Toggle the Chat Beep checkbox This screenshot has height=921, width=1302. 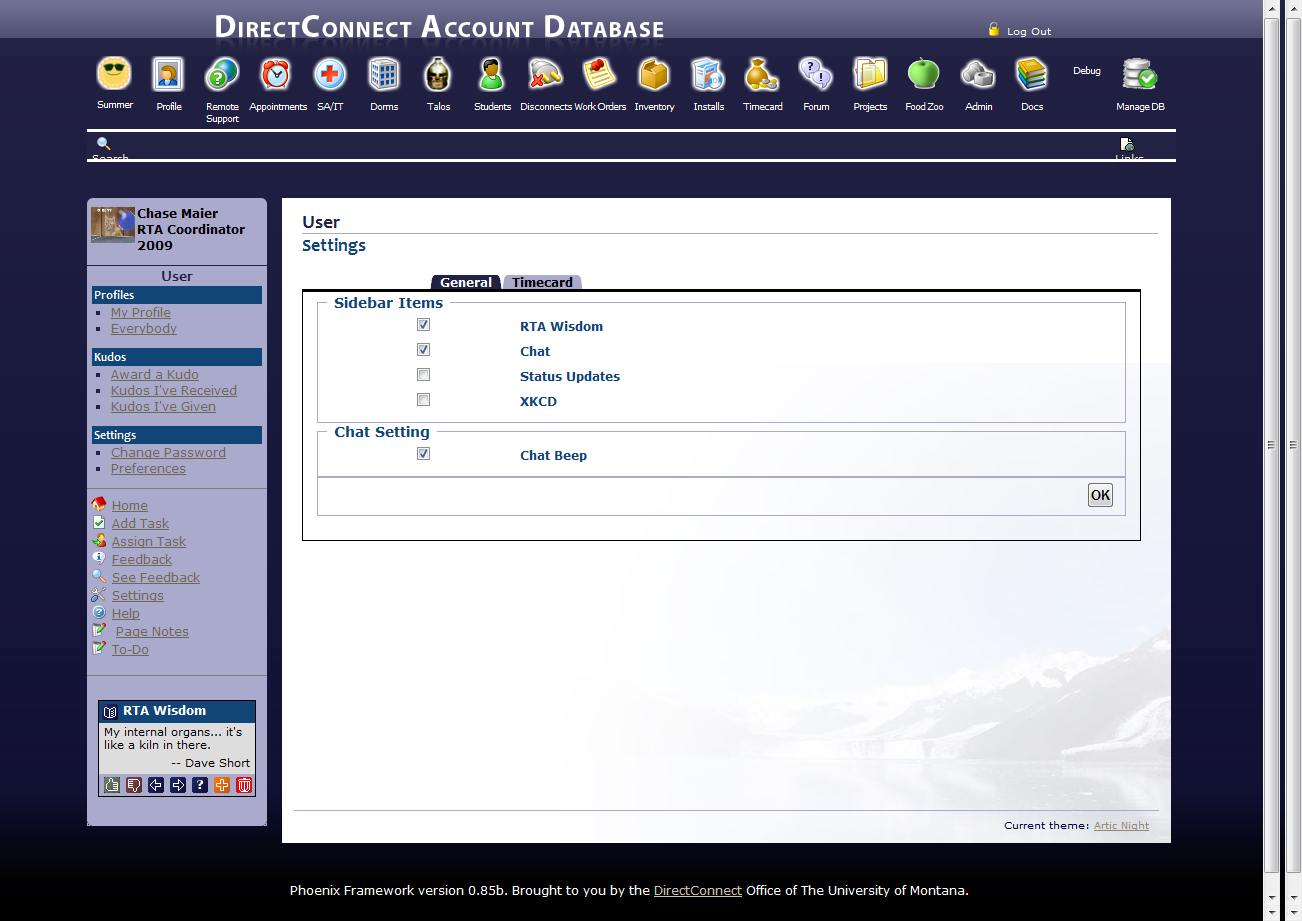tap(423, 454)
